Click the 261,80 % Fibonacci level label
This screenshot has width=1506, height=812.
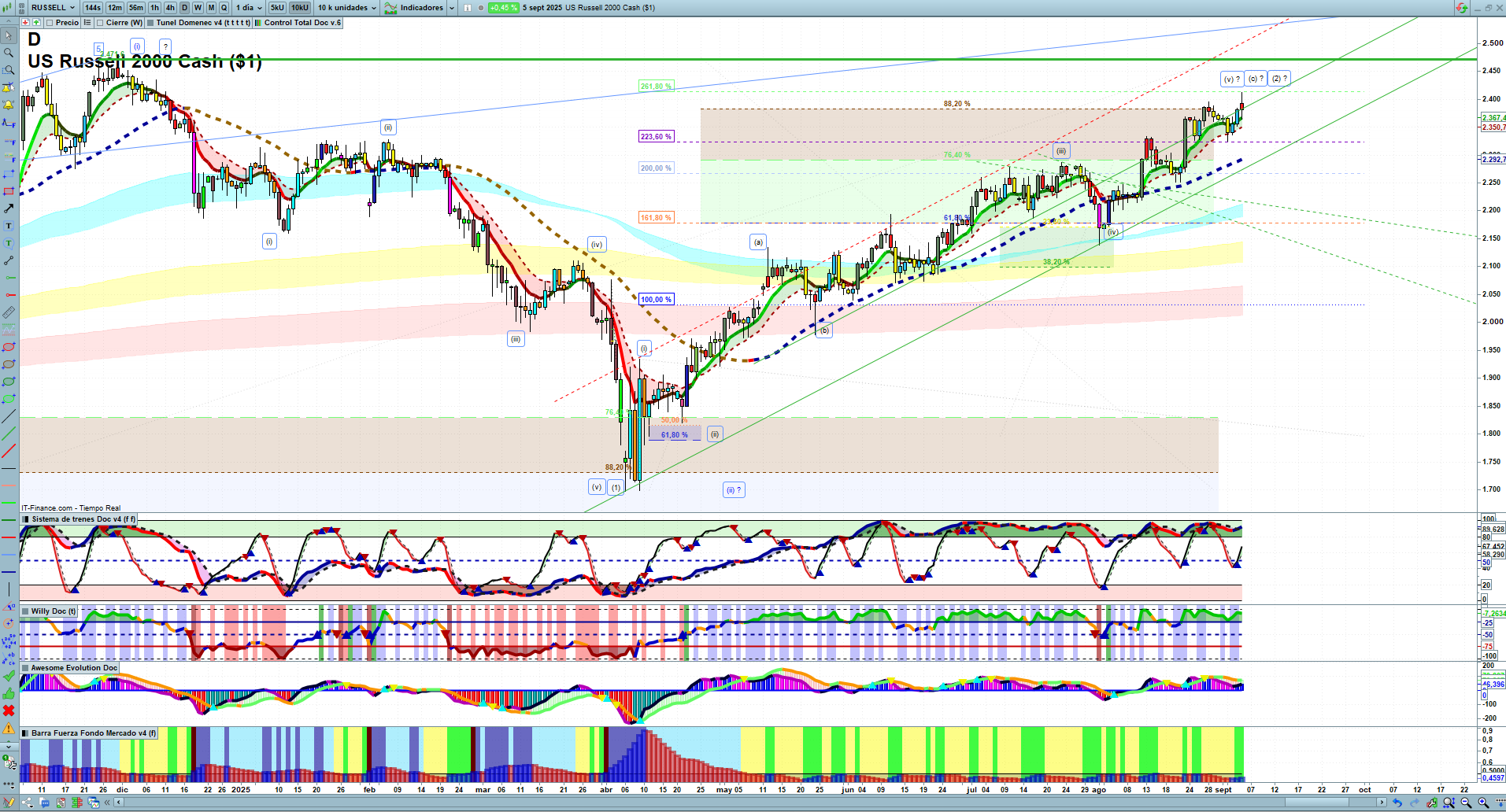click(656, 87)
